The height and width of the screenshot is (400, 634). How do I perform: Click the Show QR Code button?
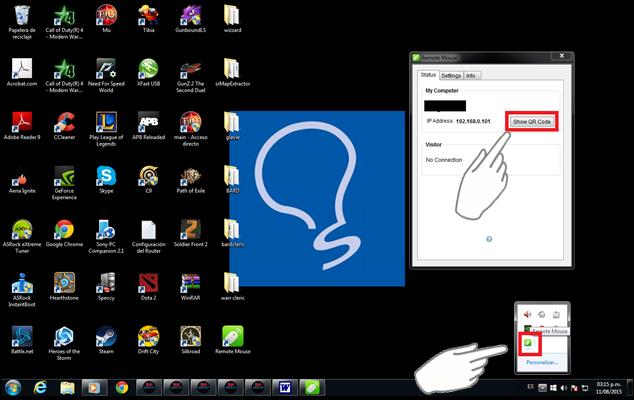pos(532,121)
